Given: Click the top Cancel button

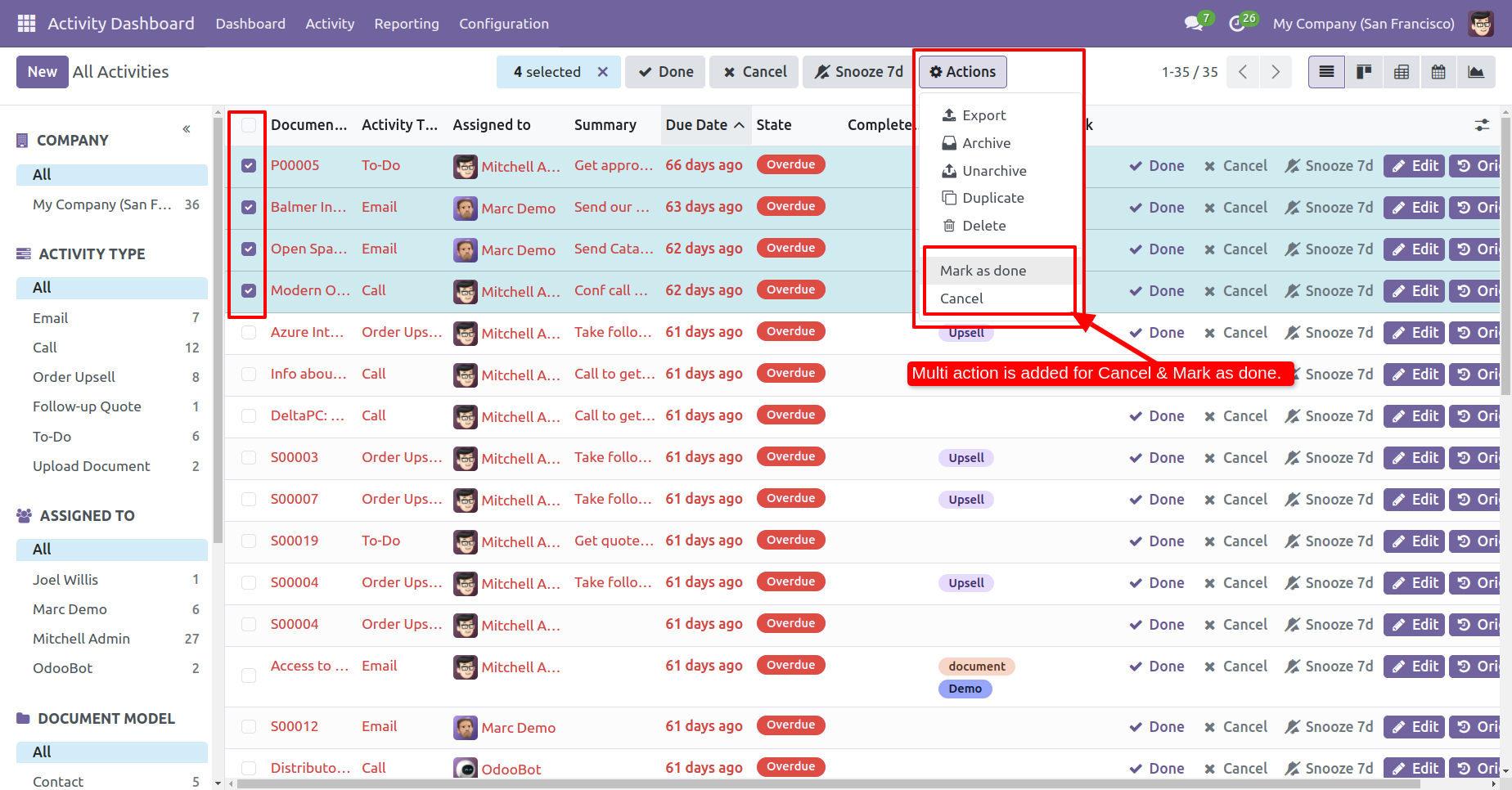Looking at the screenshot, I should (754, 72).
